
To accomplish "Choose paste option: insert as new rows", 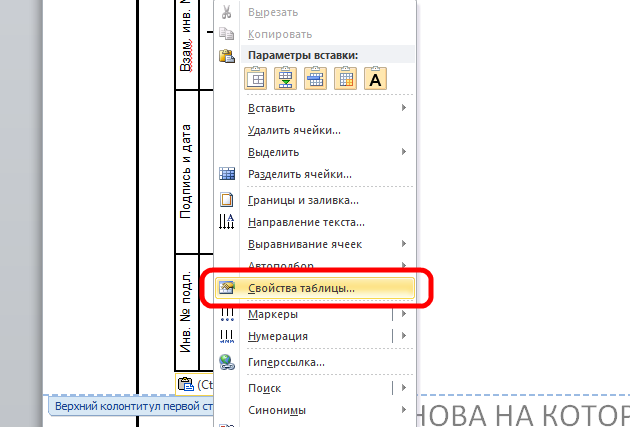I will pyautogui.click(x=285, y=78).
